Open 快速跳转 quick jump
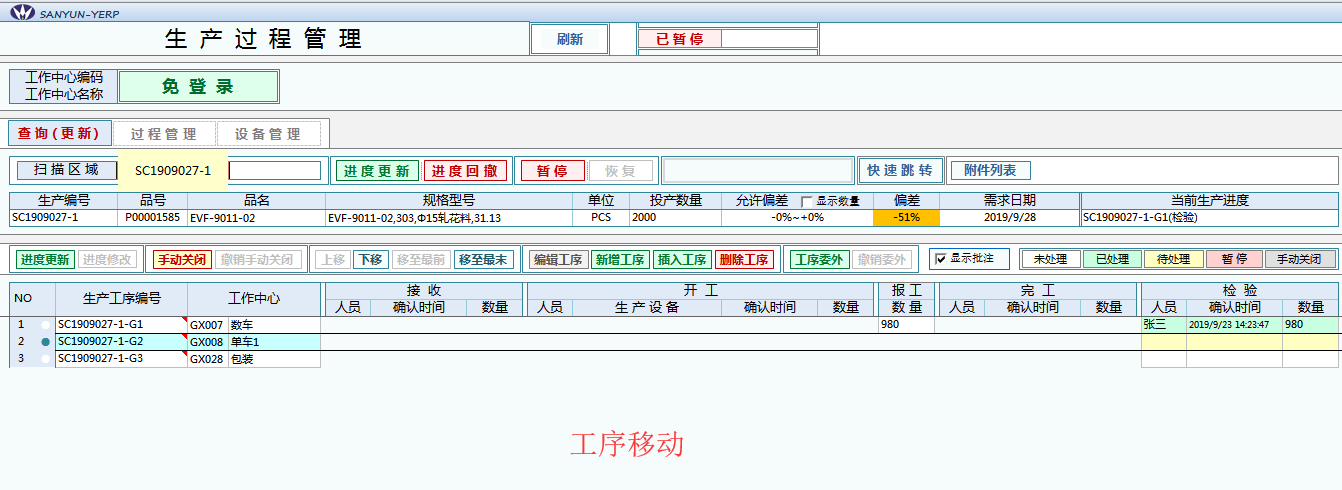1342x490 pixels. [x=900, y=171]
